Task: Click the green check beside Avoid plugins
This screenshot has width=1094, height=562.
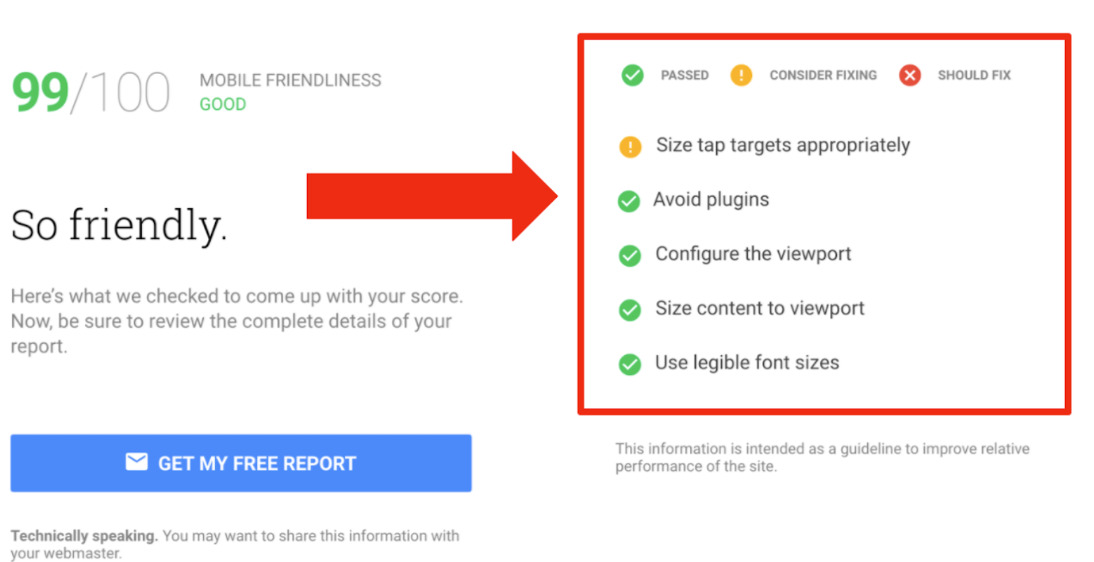Action: click(628, 201)
